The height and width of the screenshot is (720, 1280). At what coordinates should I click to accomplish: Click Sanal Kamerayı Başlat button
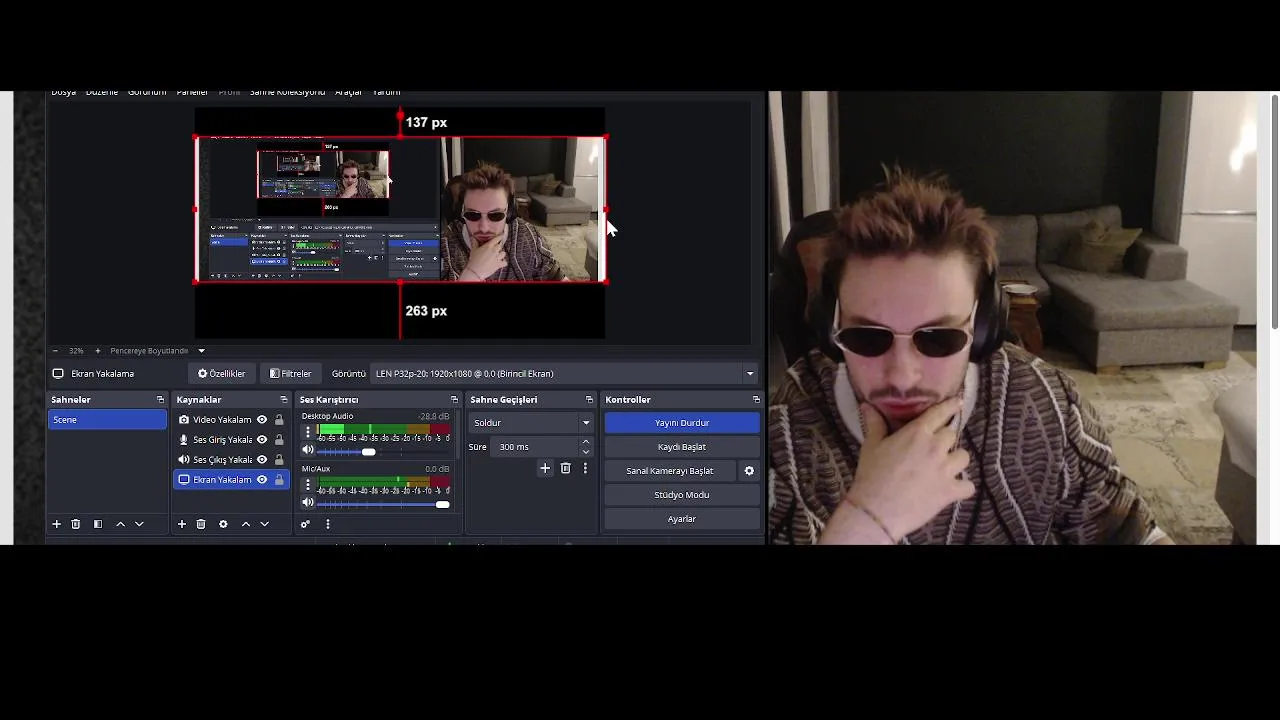[x=670, y=471]
